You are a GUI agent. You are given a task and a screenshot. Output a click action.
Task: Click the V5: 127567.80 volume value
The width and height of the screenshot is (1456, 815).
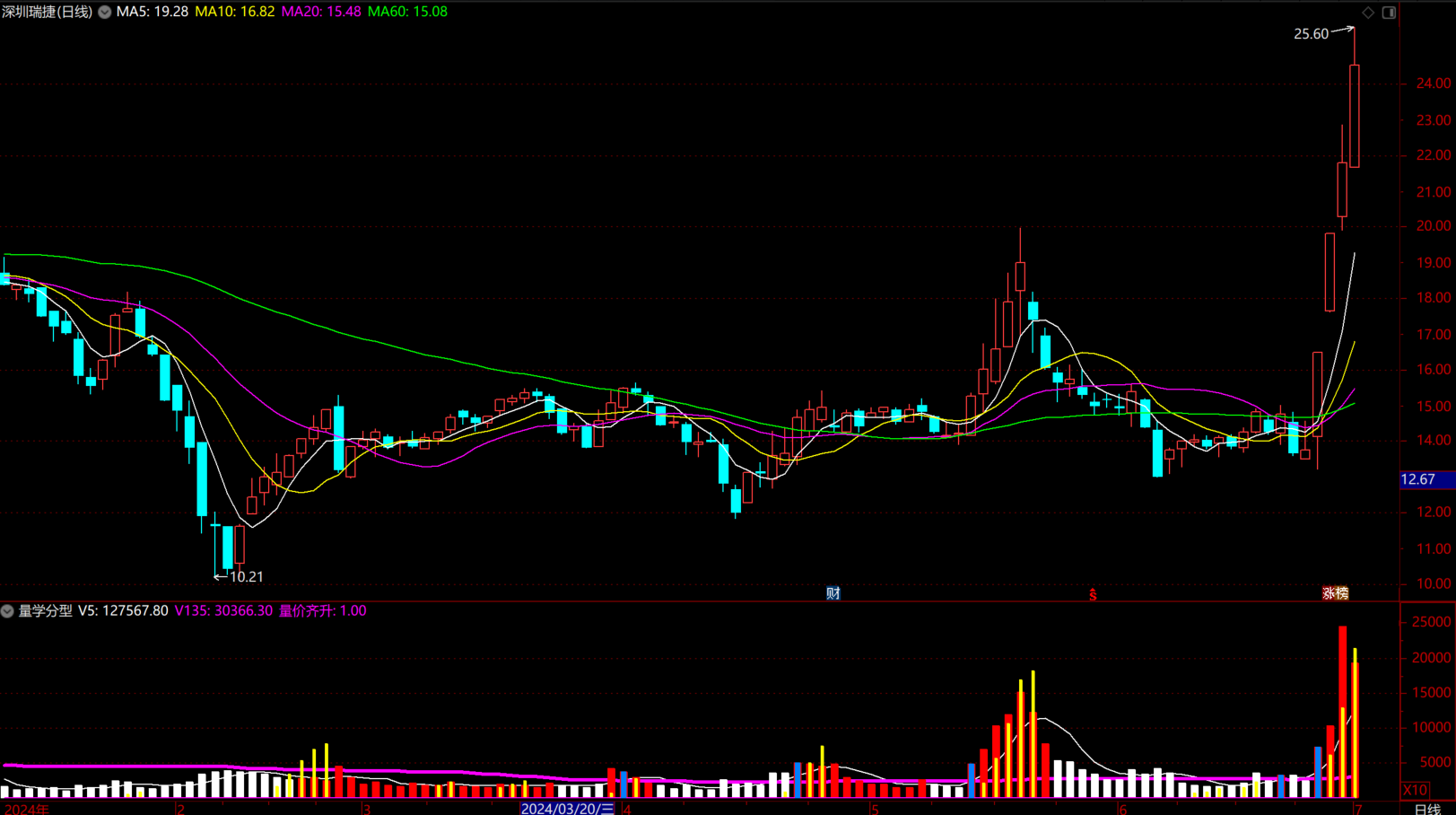coord(123,611)
